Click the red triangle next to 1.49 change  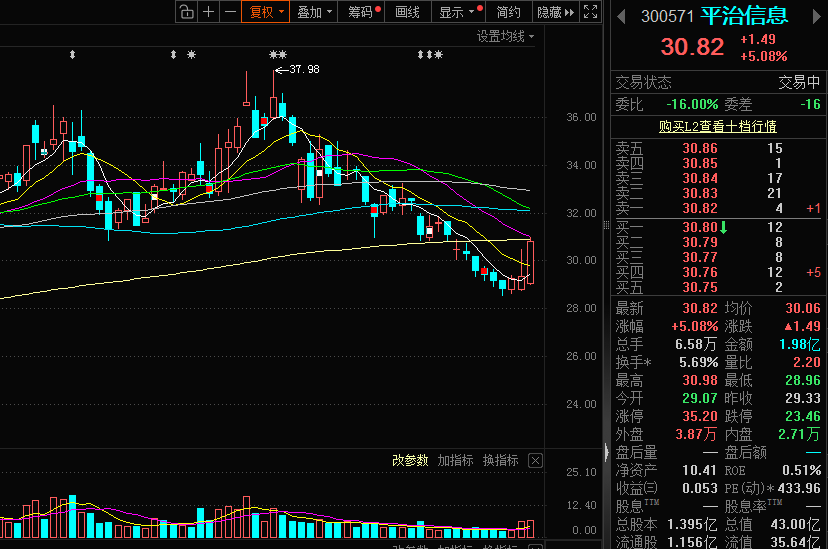[788, 326]
